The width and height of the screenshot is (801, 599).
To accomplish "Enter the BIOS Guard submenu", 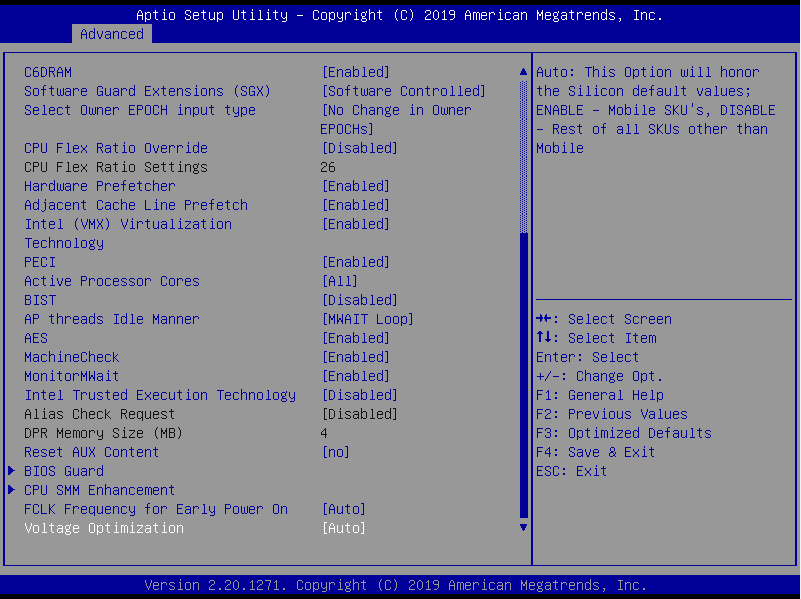I will 64,471.
